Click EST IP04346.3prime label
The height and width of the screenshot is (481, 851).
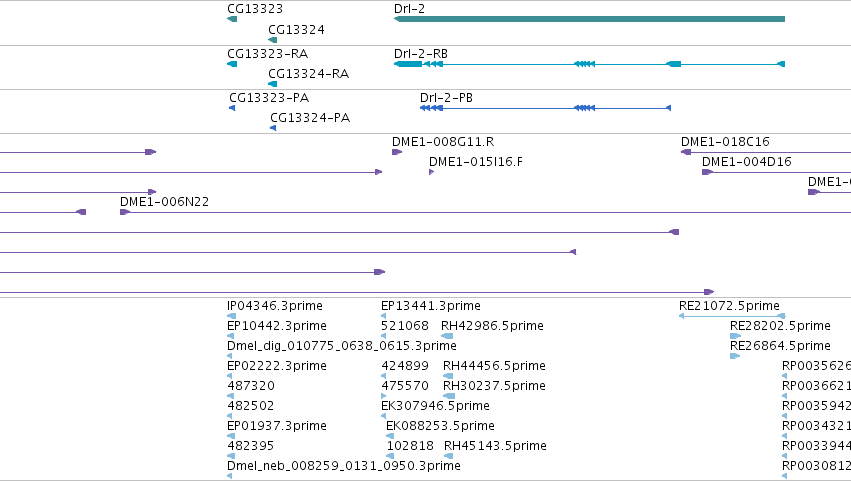(x=275, y=306)
